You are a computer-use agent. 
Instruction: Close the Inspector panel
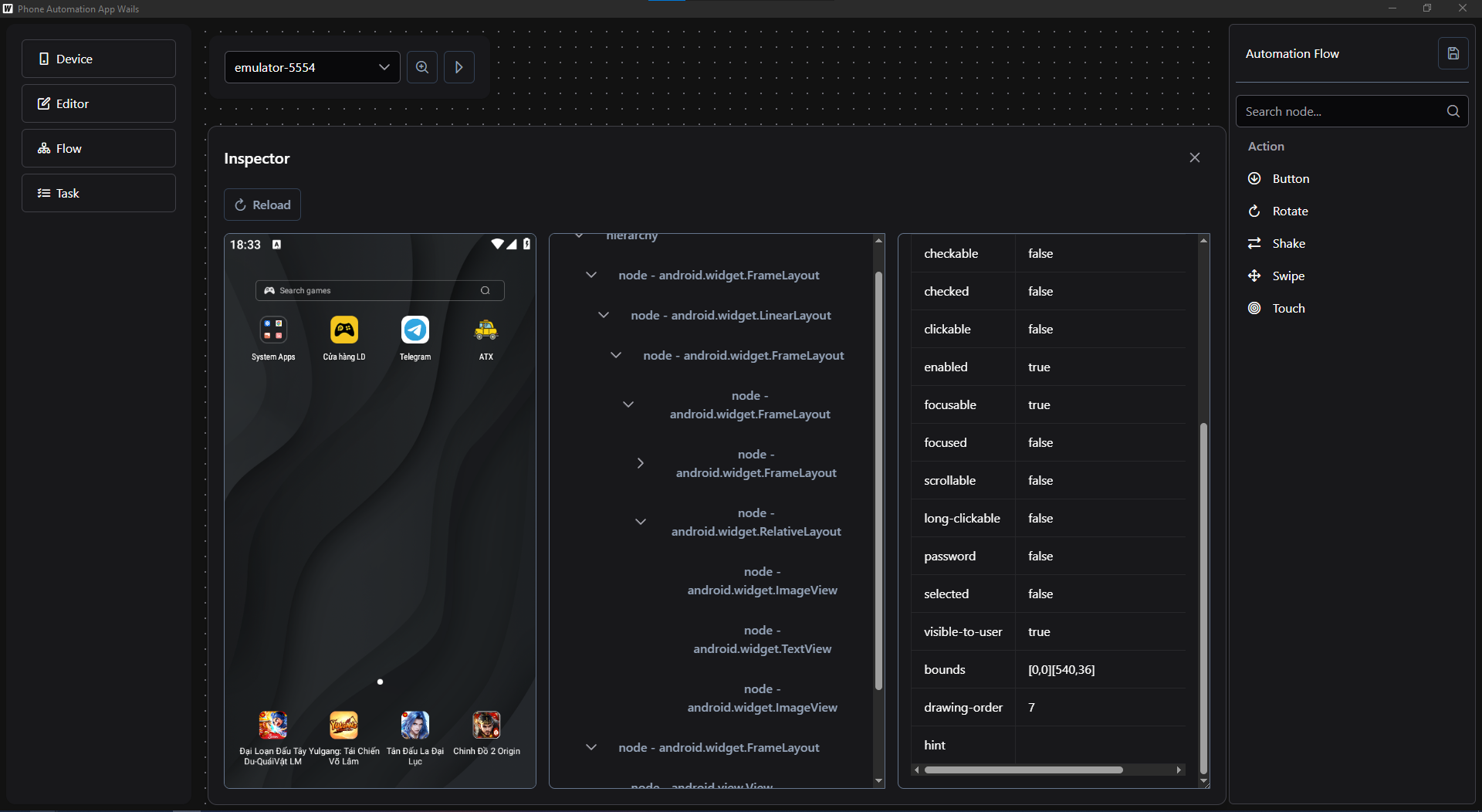(1194, 157)
